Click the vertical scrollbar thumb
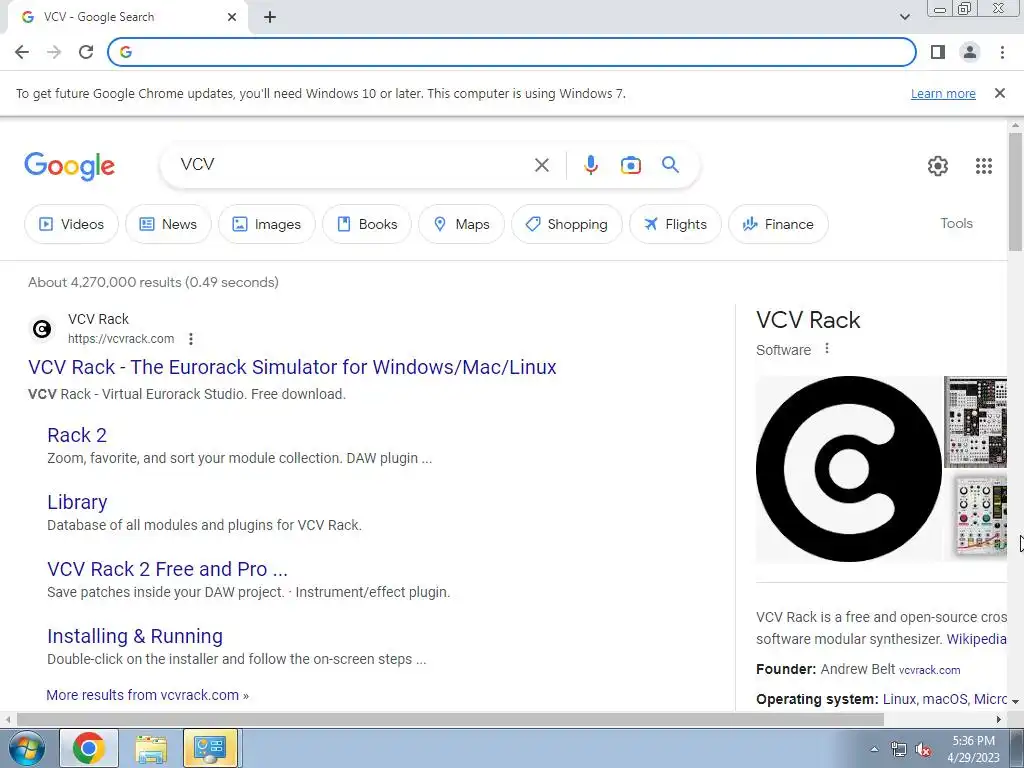The width and height of the screenshot is (1024, 768). pyautogui.click(x=1015, y=191)
